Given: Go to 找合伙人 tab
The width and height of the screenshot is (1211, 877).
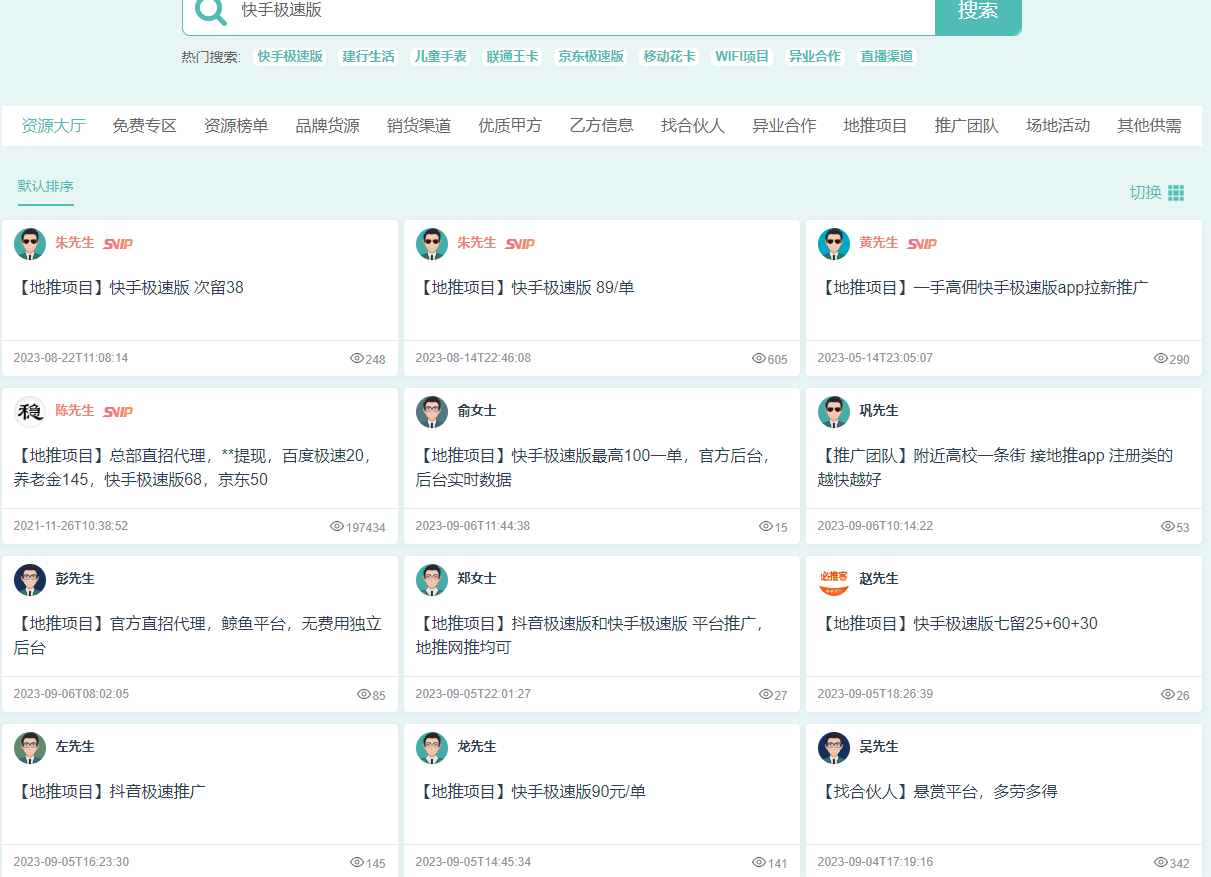Looking at the screenshot, I should pyautogui.click(x=693, y=126).
